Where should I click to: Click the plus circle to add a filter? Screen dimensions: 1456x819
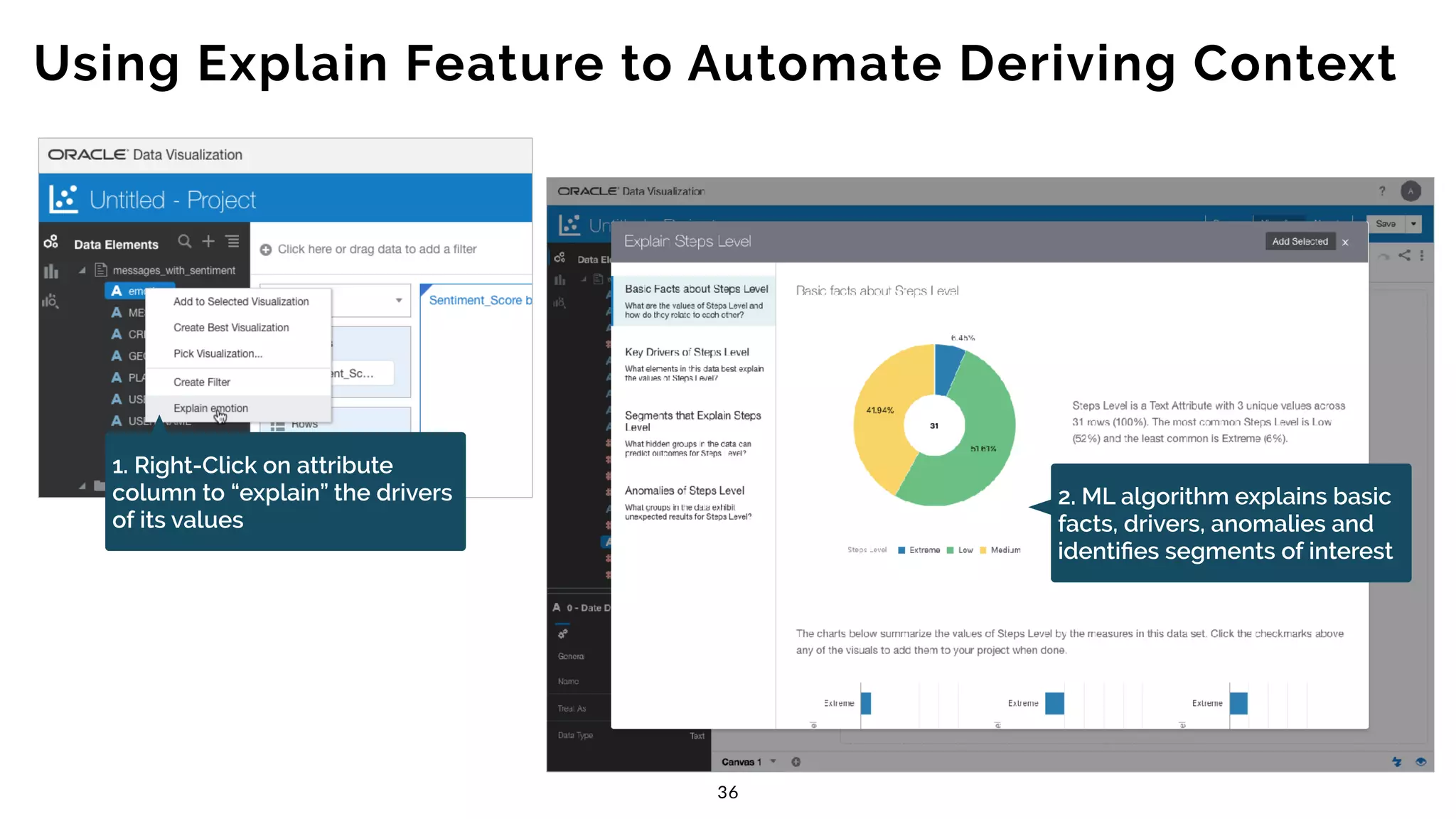pyautogui.click(x=266, y=250)
